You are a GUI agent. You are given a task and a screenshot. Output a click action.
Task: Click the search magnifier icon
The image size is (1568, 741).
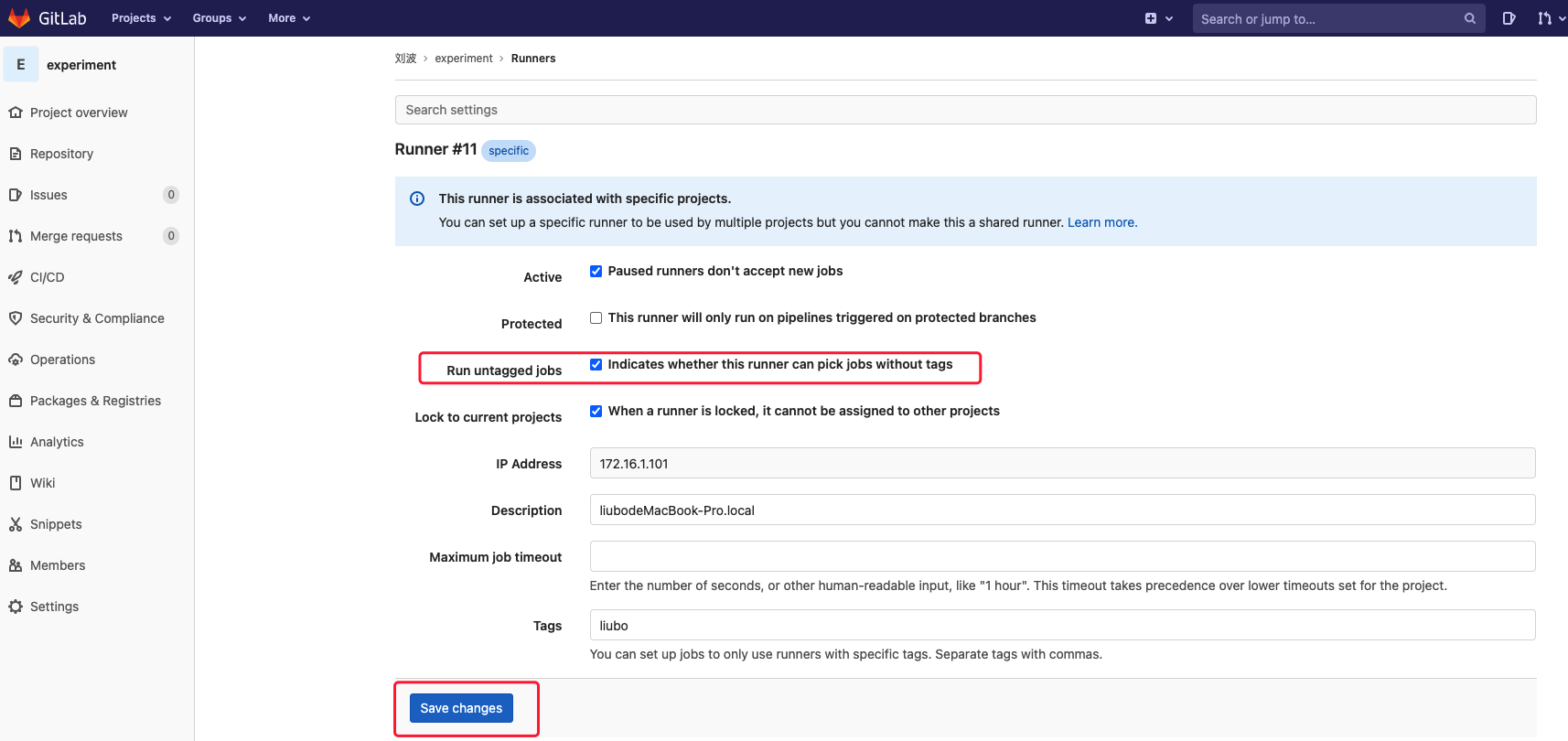(1469, 18)
